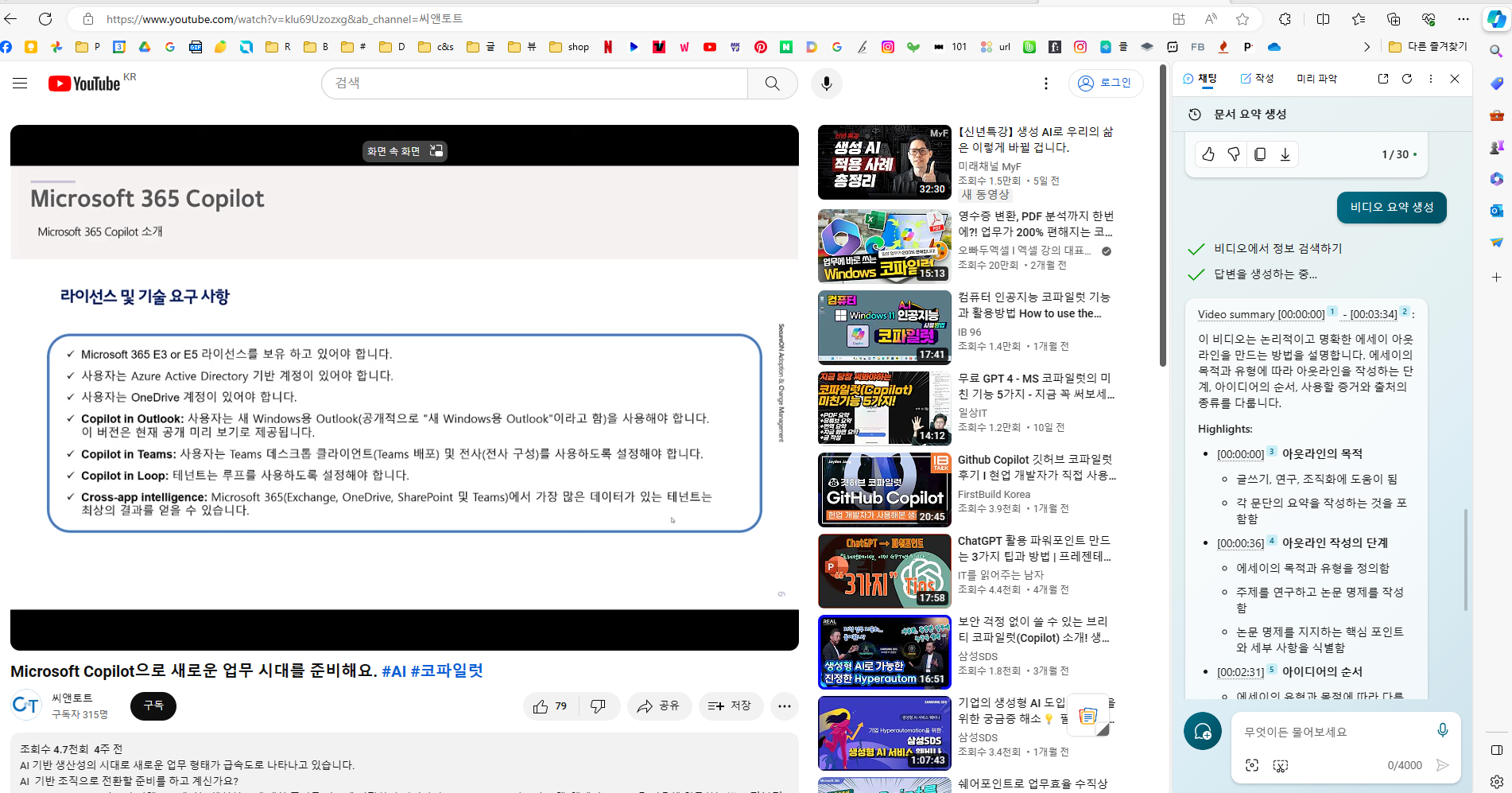Image resolution: width=1512 pixels, height=793 pixels.
Task: Open split screen icon in browser toolbar
Action: (1323, 19)
